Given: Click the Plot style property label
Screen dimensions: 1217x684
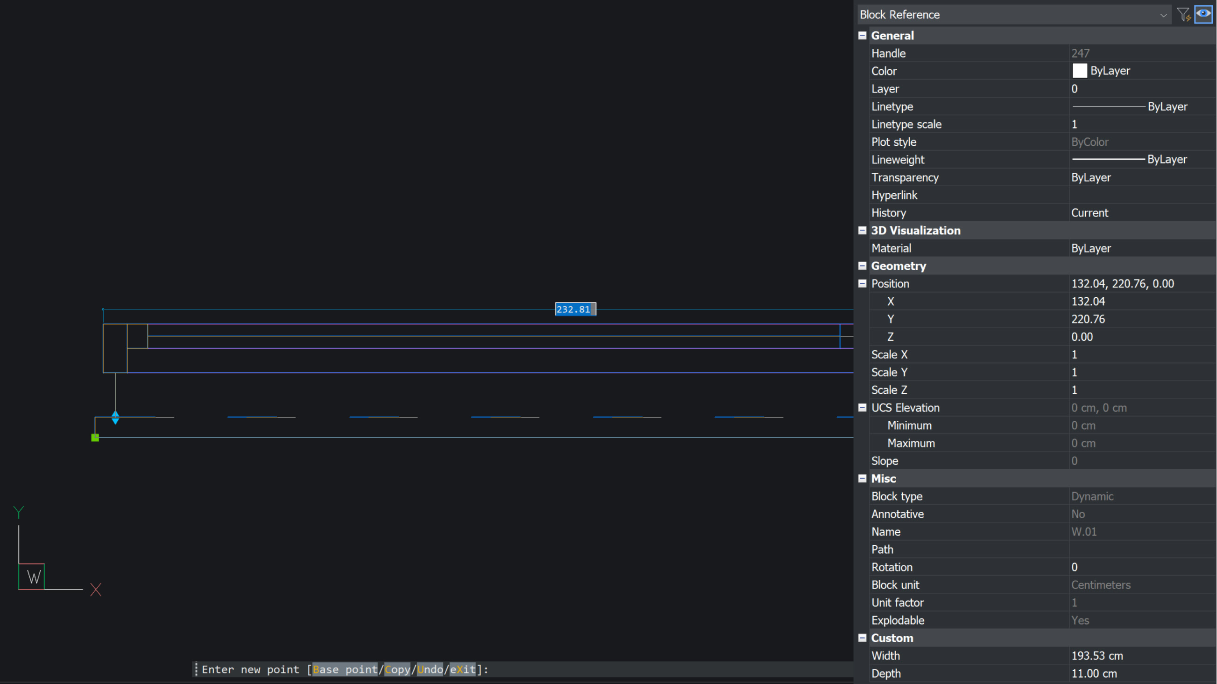Looking at the screenshot, I should pos(894,142).
